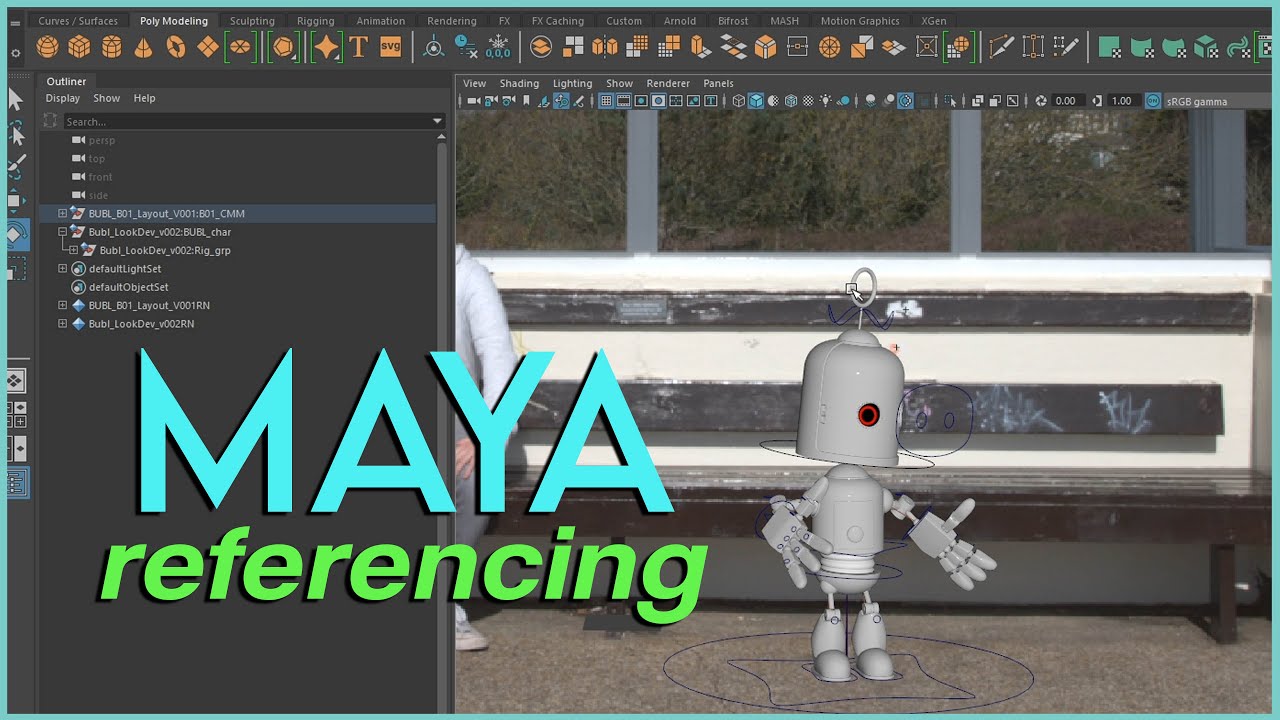Toggle use all lights bulb icon
This screenshot has height=720, width=1280.
[826, 101]
